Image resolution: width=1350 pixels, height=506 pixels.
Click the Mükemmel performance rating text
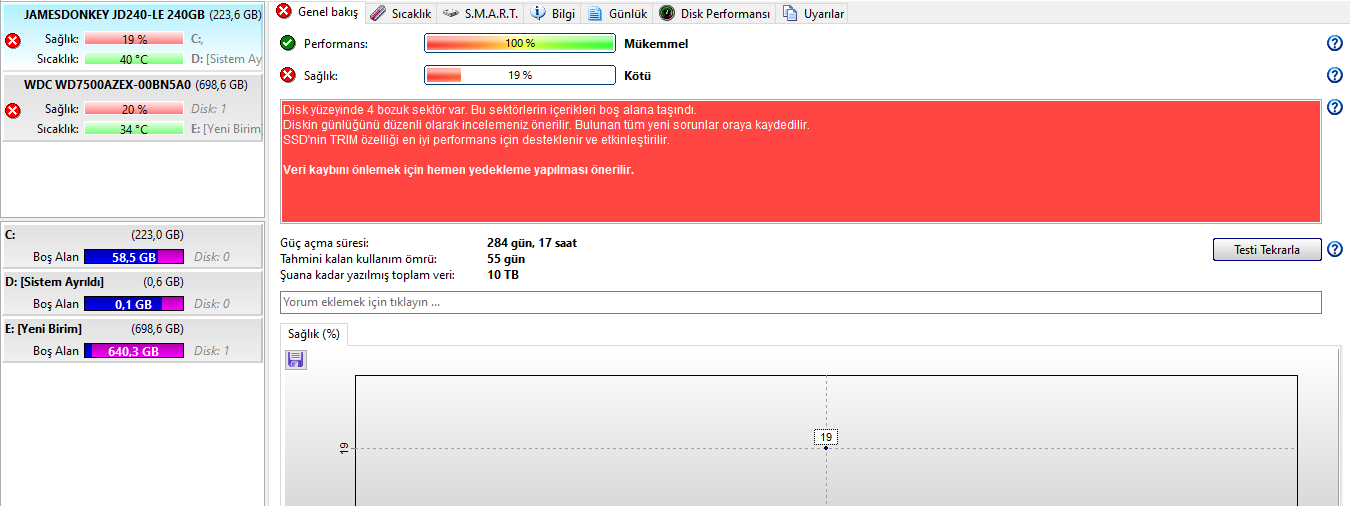(656, 44)
